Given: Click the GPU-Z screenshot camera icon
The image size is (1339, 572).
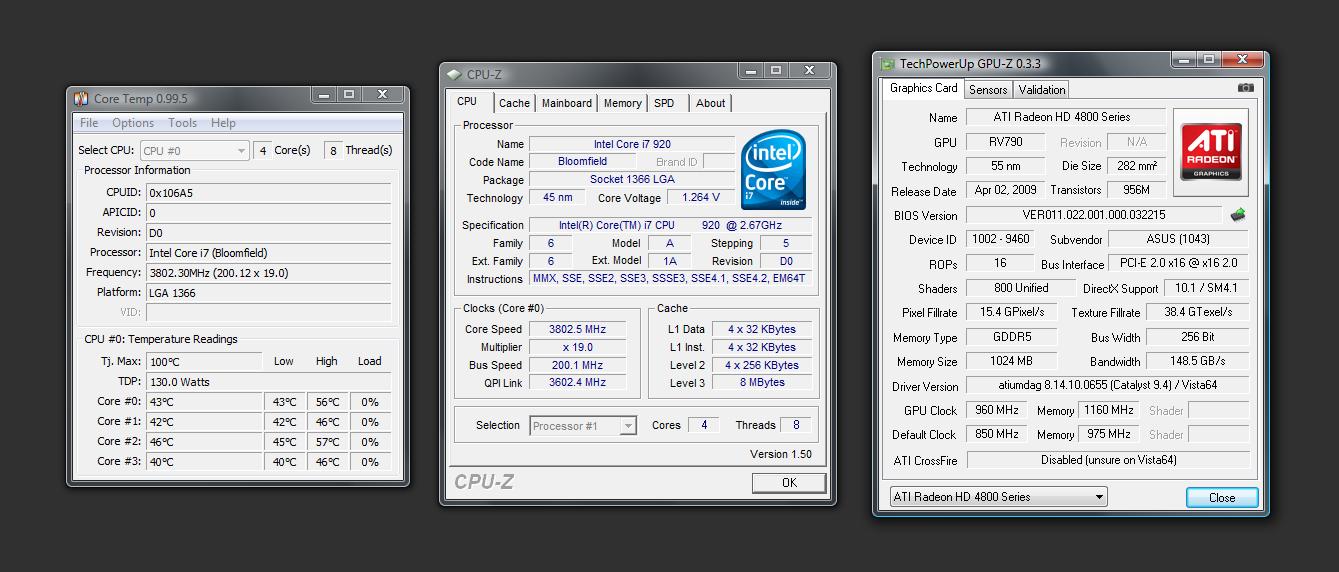Looking at the screenshot, I should pyautogui.click(x=1245, y=88).
